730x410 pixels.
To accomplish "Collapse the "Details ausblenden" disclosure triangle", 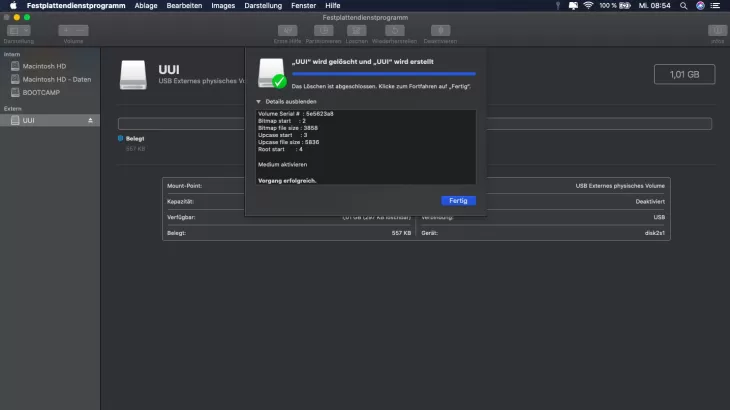I will [x=258, y=102].
